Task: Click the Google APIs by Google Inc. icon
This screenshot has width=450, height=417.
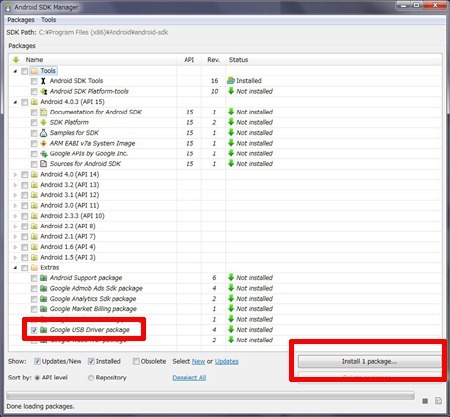Action: point(43,154)
